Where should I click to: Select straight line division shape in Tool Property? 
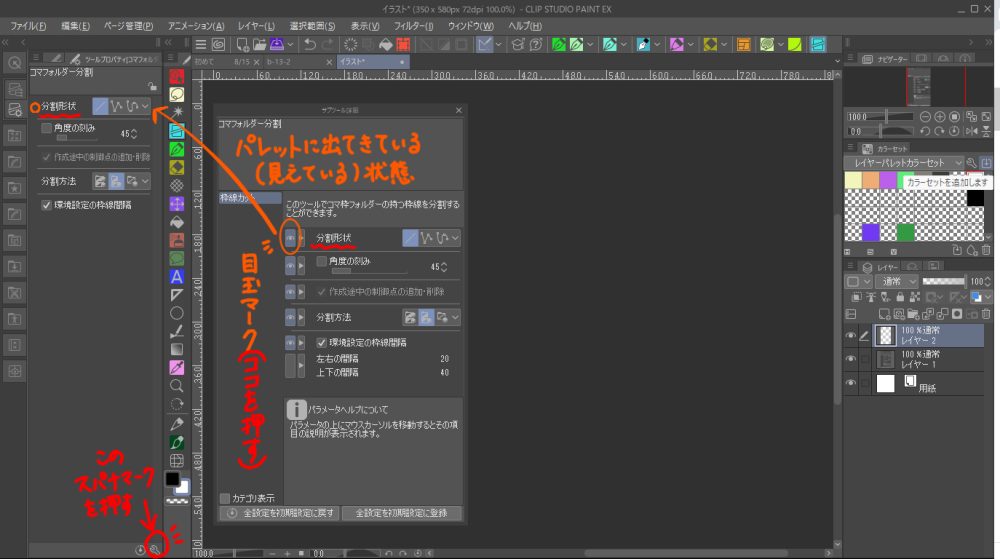click(x=101, y=106)
